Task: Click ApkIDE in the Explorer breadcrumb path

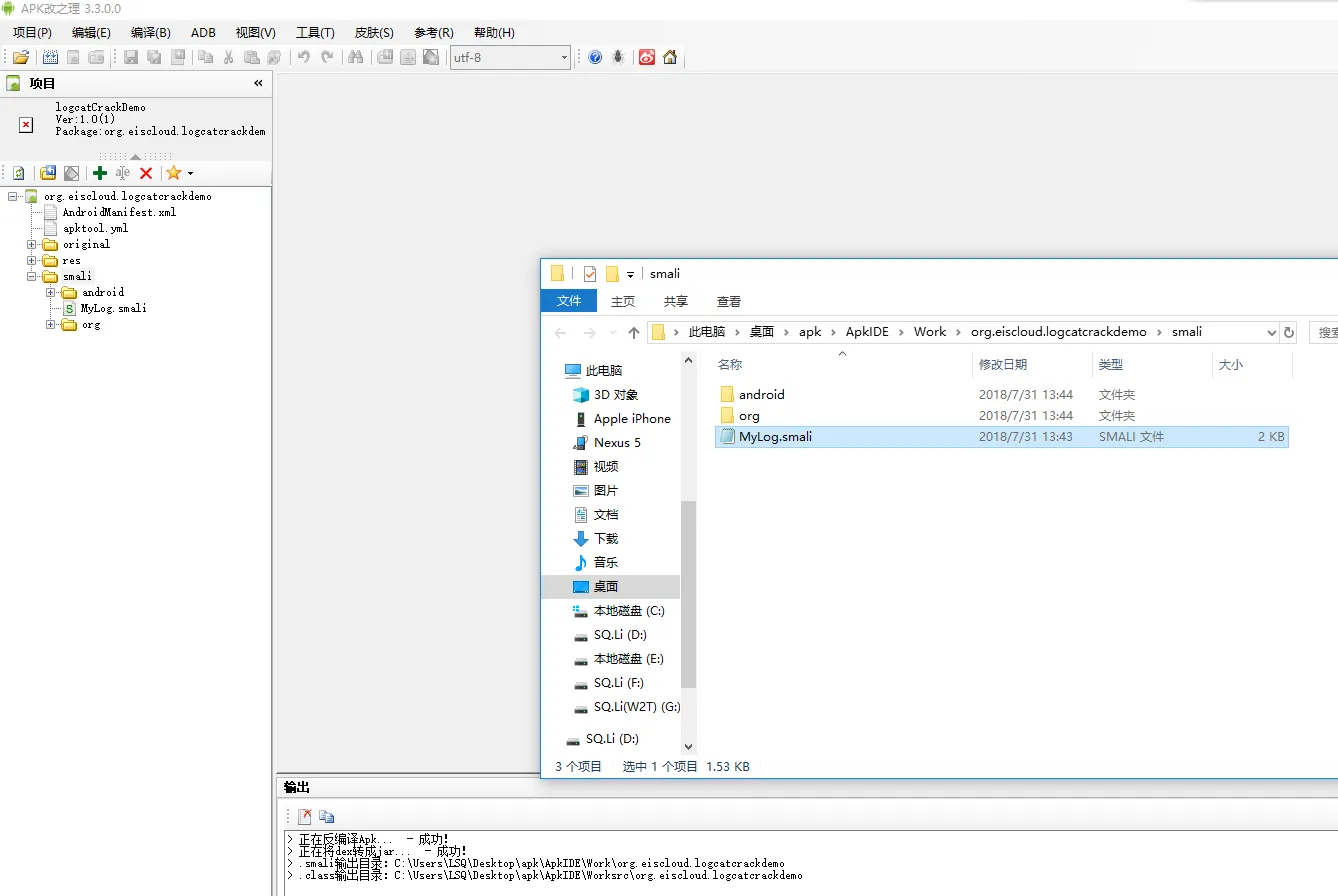Action: point(867,332)
